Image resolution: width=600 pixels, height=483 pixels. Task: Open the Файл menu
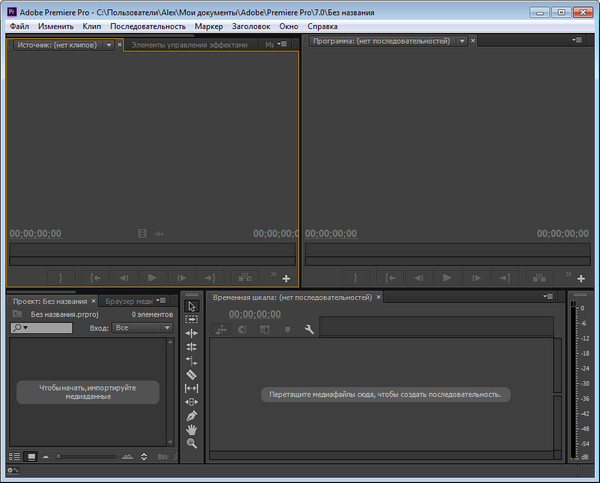(x=19, y=26)
